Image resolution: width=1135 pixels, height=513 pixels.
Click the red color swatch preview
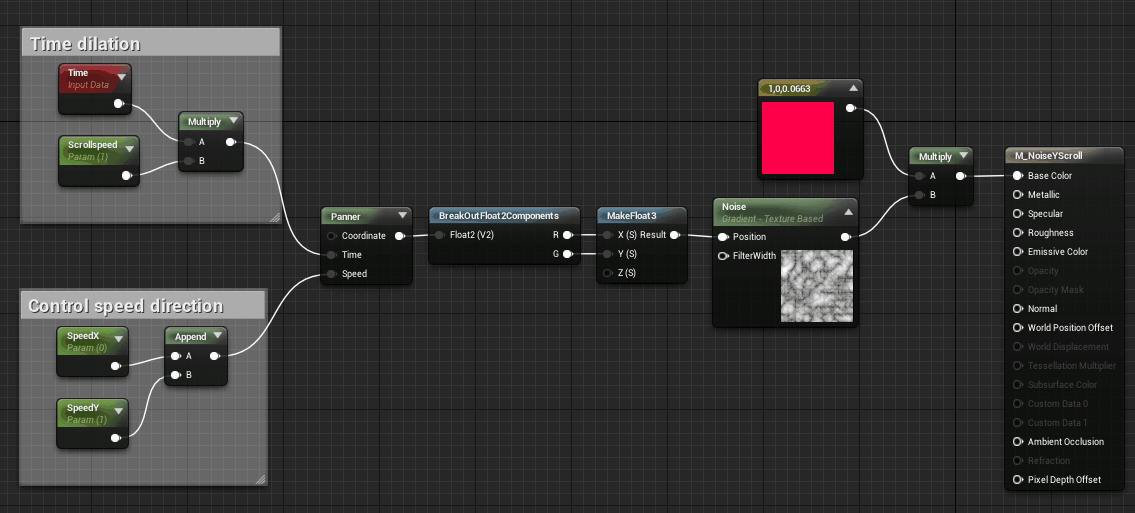(798, 138)
